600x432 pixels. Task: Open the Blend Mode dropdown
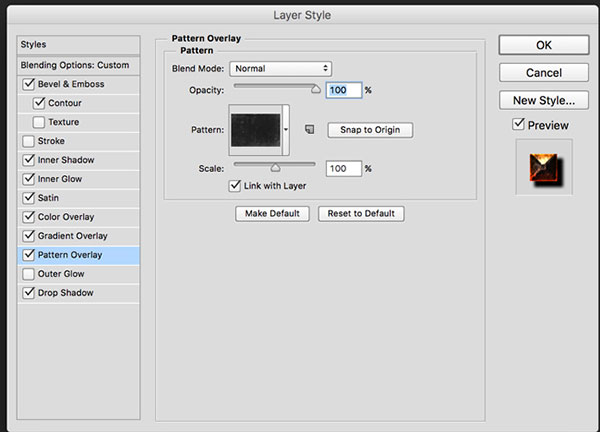pos(280,69)
